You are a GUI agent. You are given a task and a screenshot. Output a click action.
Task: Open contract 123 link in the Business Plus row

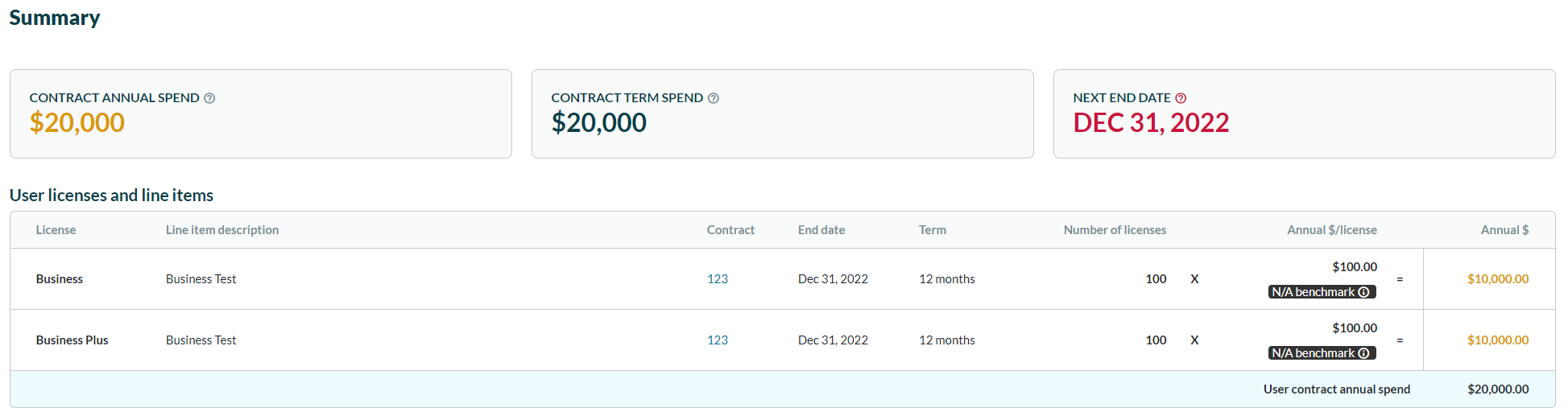[717, 340]
